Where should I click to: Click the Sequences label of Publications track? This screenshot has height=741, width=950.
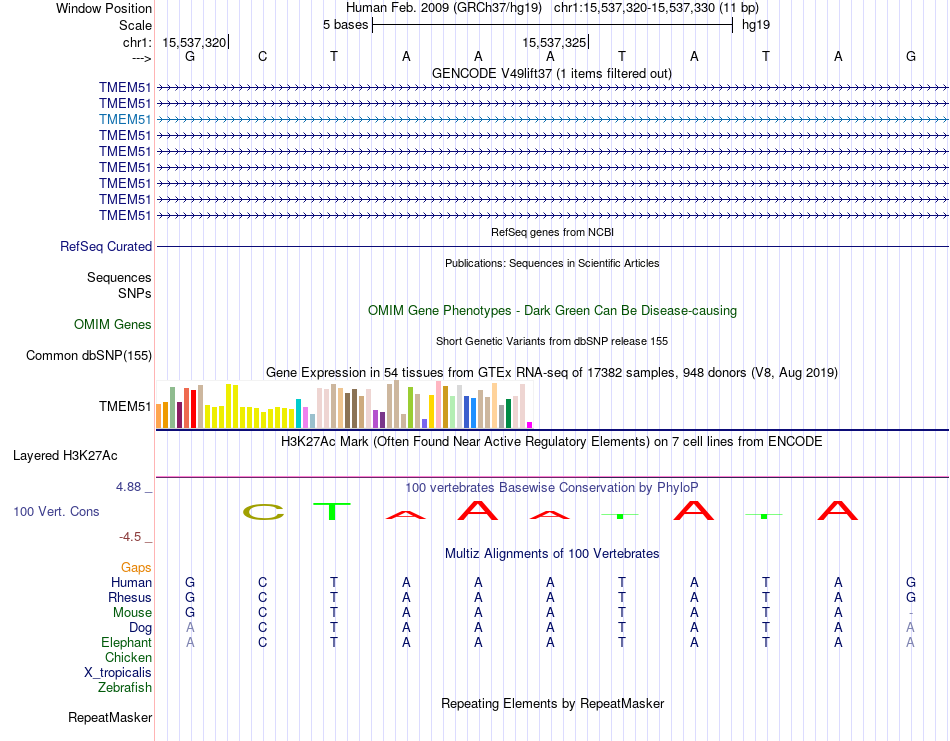coord(119,277)
